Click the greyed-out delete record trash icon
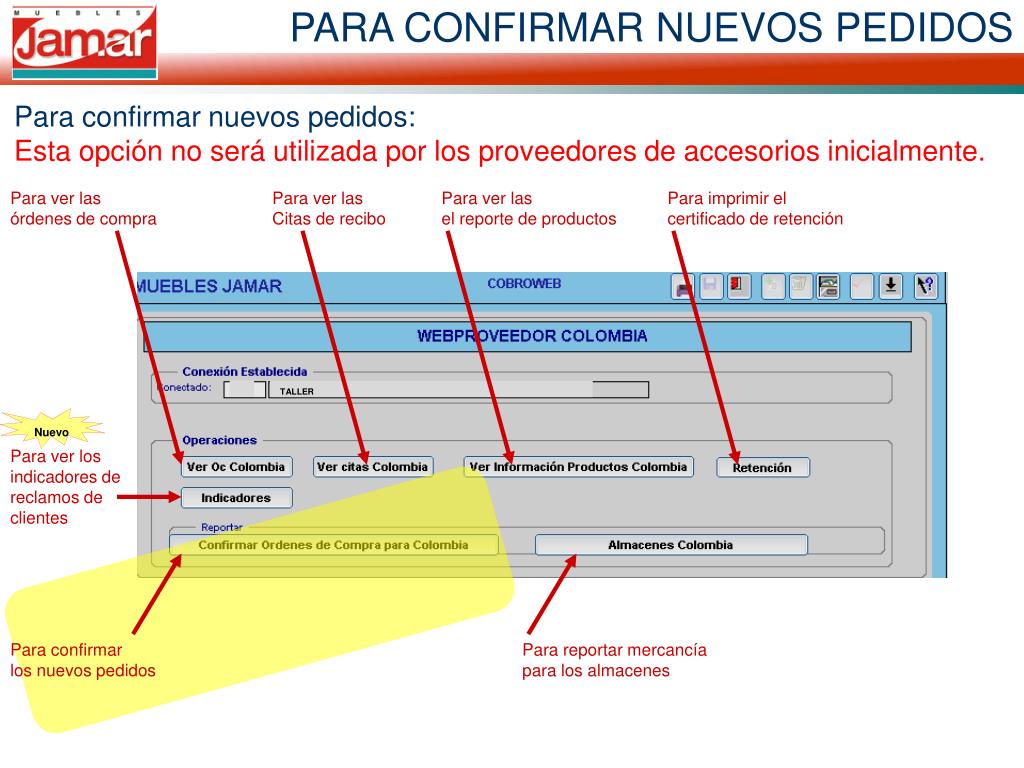The width and height of the screenshot is (1024, 768). [x=800, y=286]
